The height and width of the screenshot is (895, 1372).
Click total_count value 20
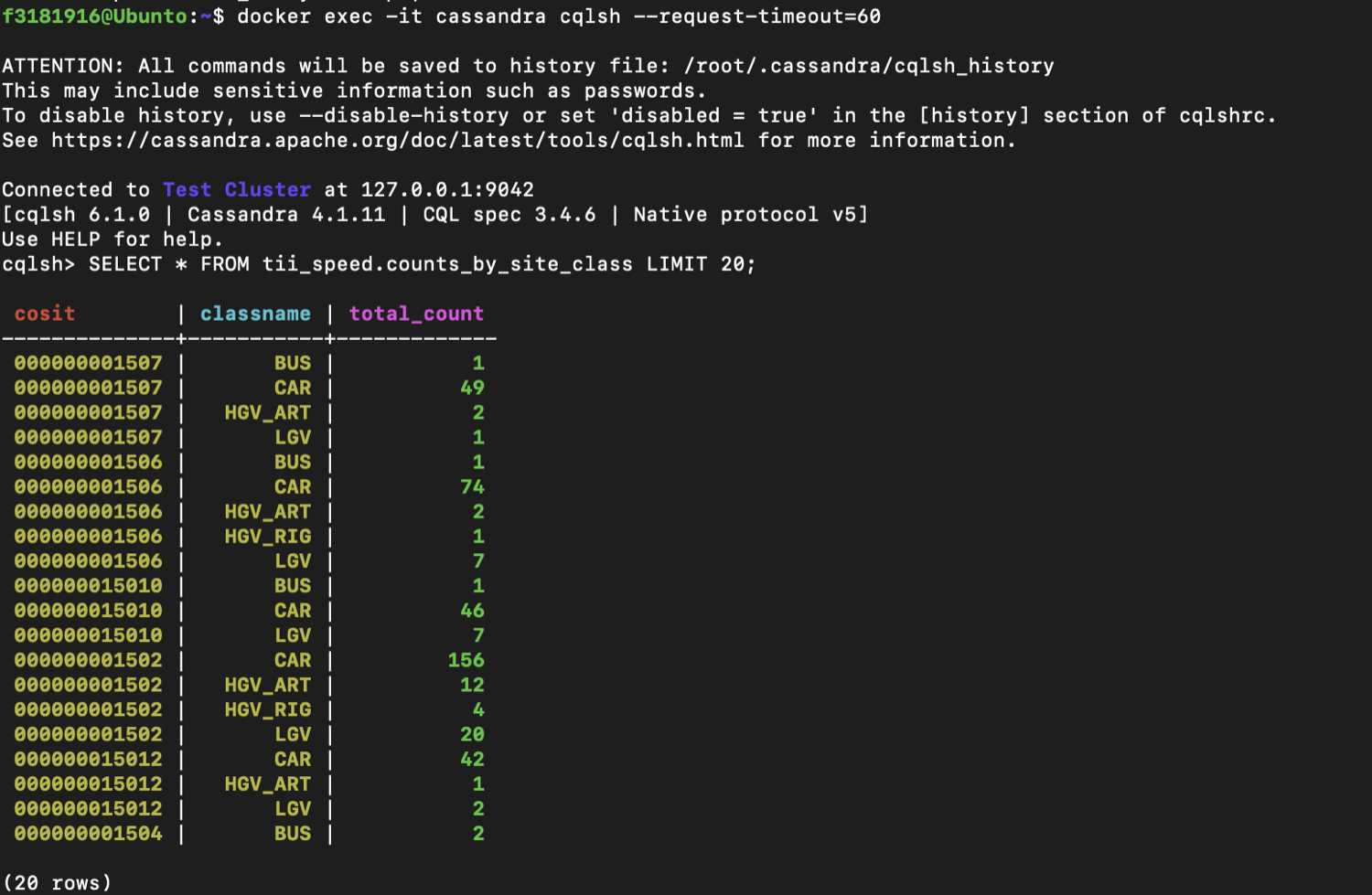[472, 734]
